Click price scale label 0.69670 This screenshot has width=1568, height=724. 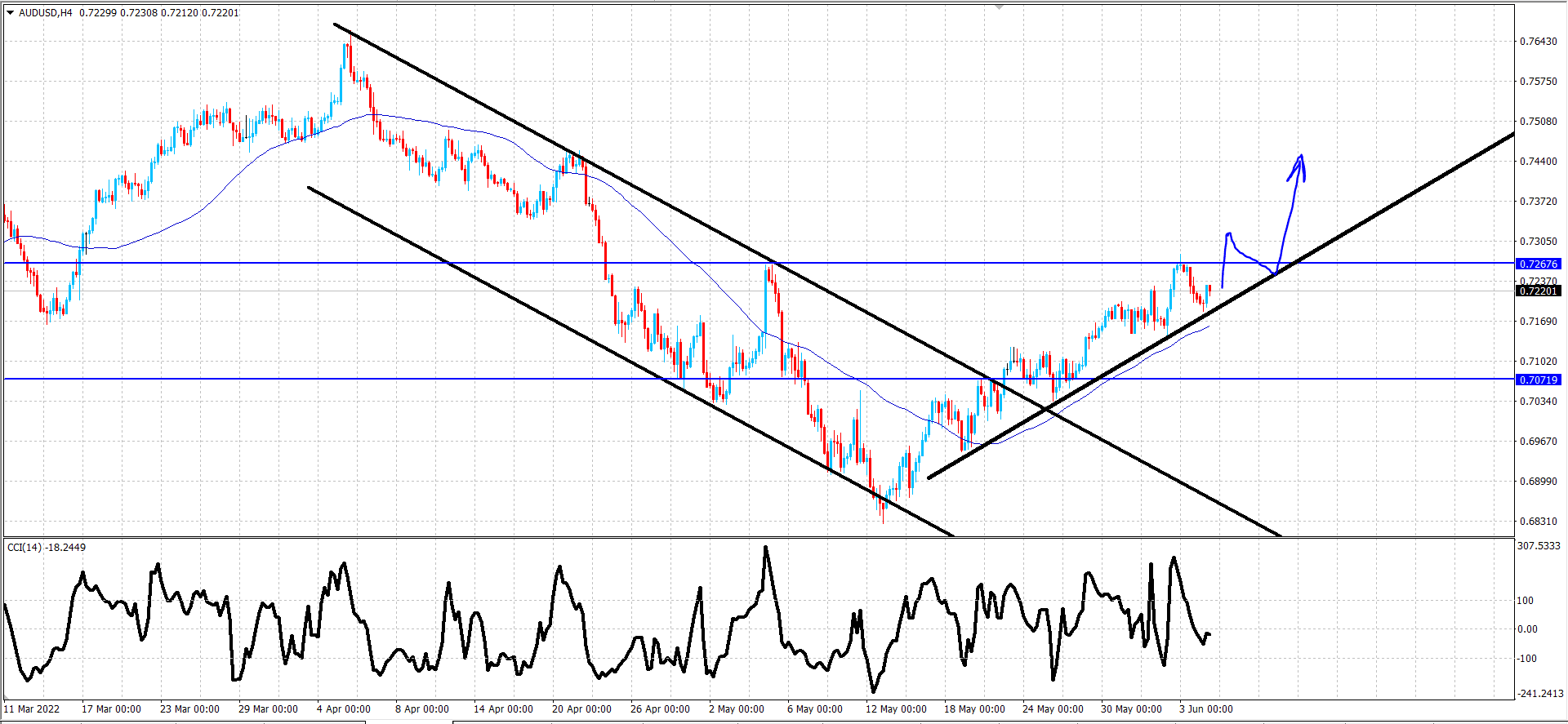tap(1538, 442)
